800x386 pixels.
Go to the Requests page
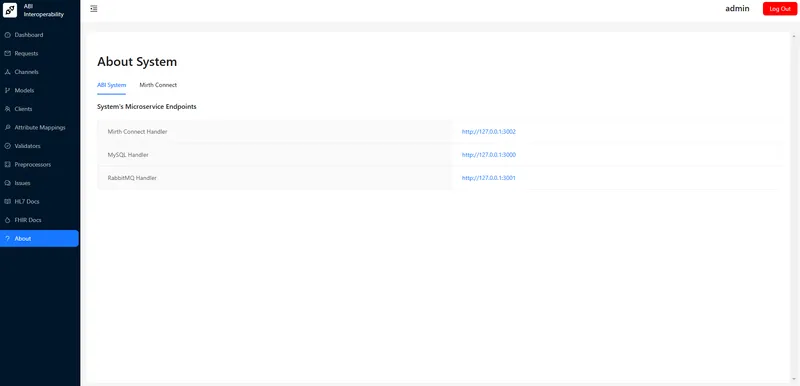[x=39, y=54]
